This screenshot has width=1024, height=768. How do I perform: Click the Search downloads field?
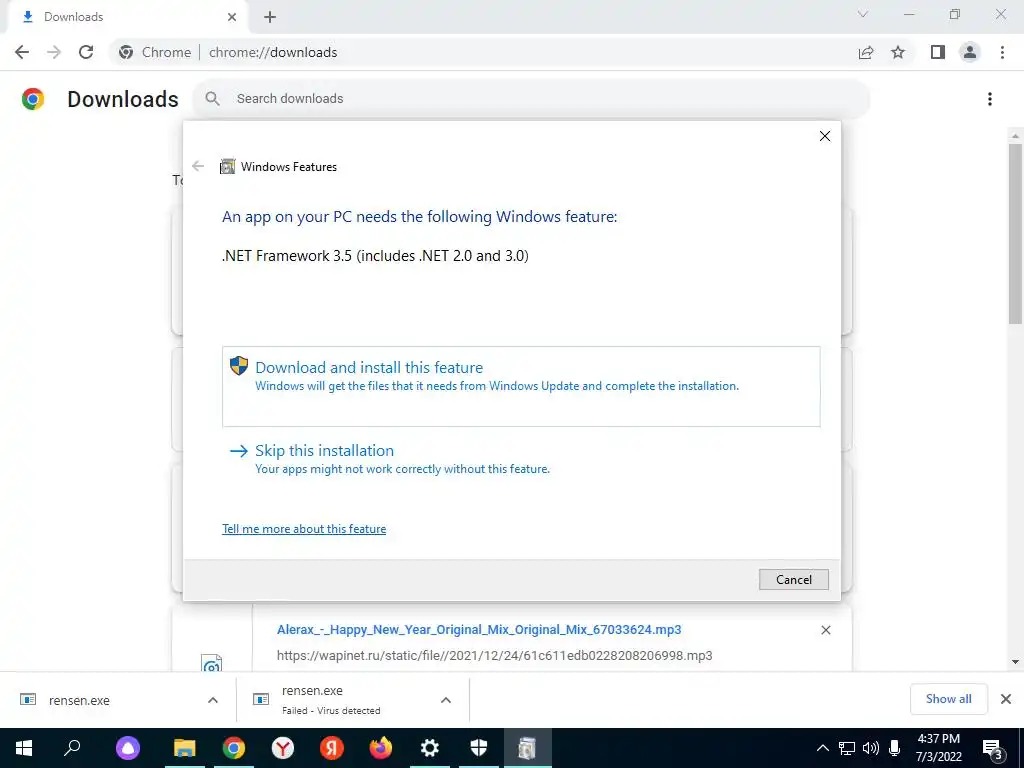tap(531, 99)
